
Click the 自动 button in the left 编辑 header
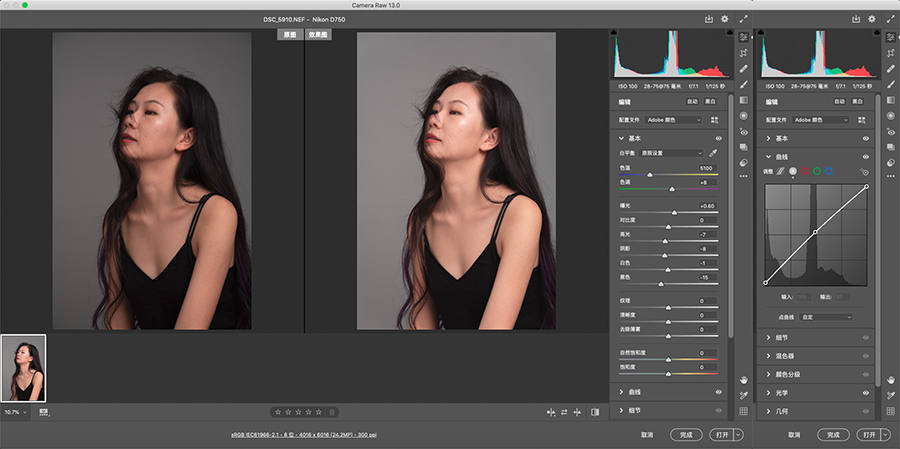692,101
